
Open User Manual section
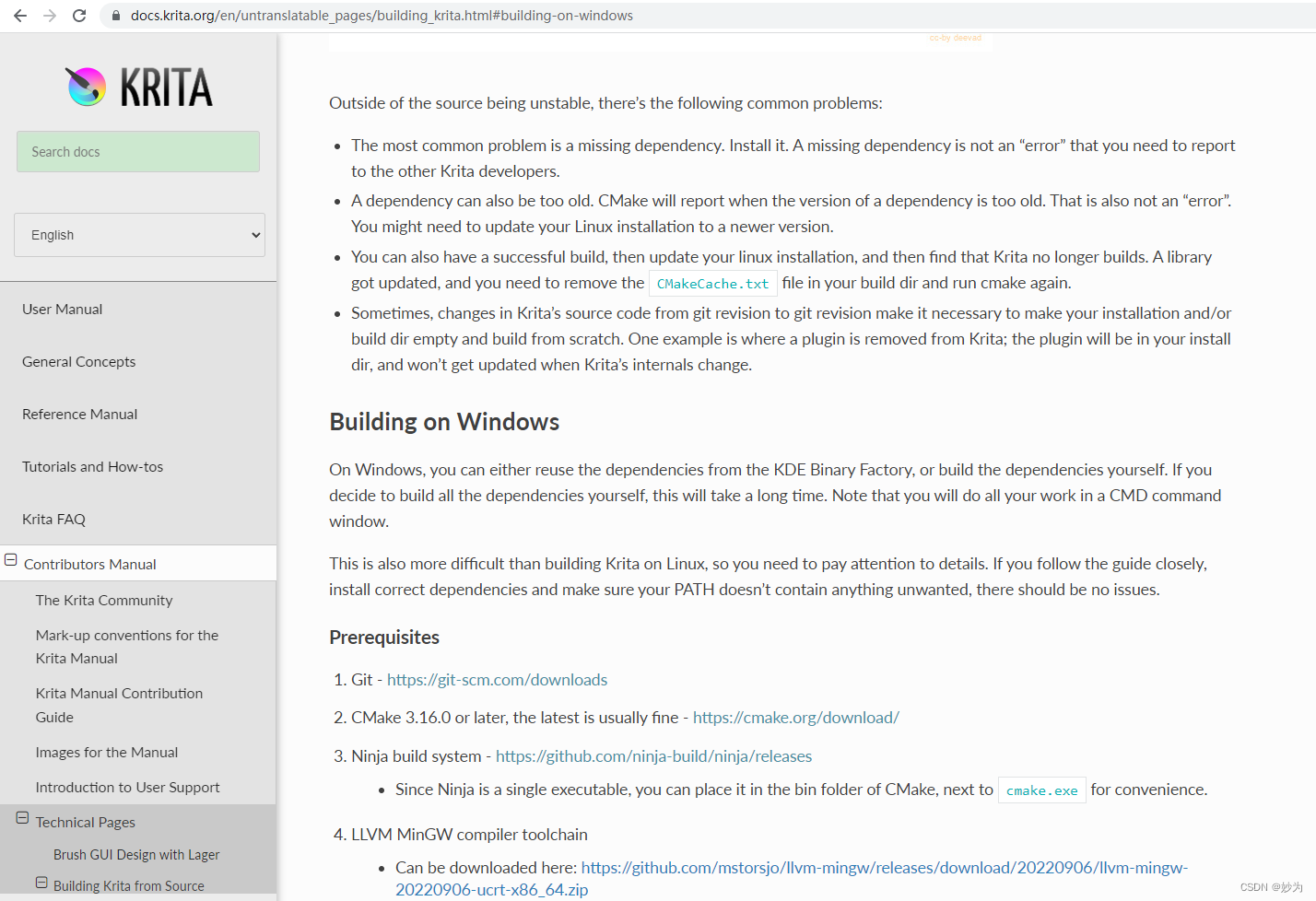tap(62, 309)
